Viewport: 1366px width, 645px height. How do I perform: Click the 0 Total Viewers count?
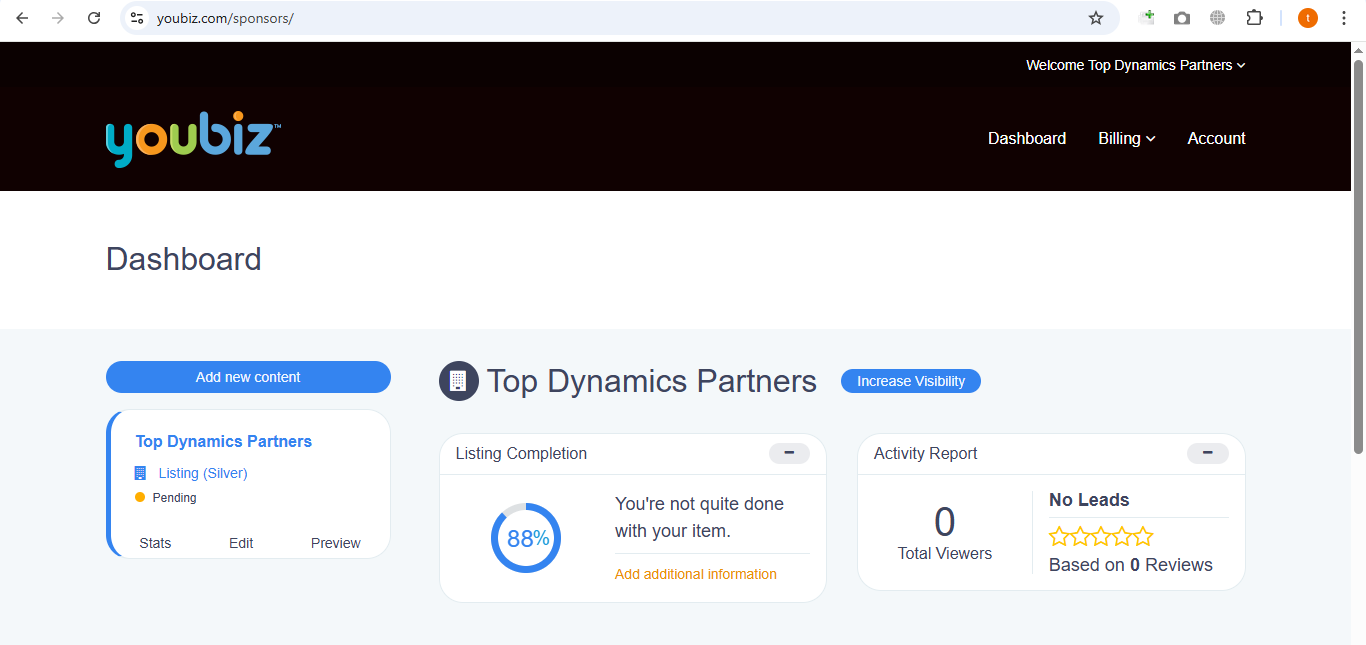pos(945,522)
